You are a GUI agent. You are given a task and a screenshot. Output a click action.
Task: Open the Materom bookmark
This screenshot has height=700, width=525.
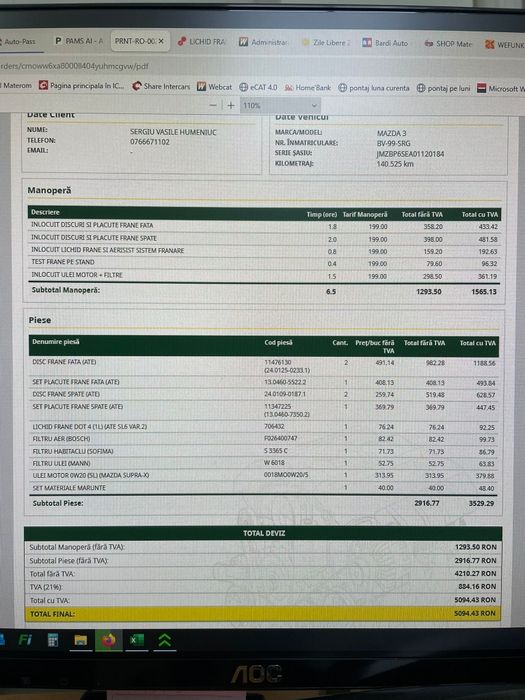[17, 85]
